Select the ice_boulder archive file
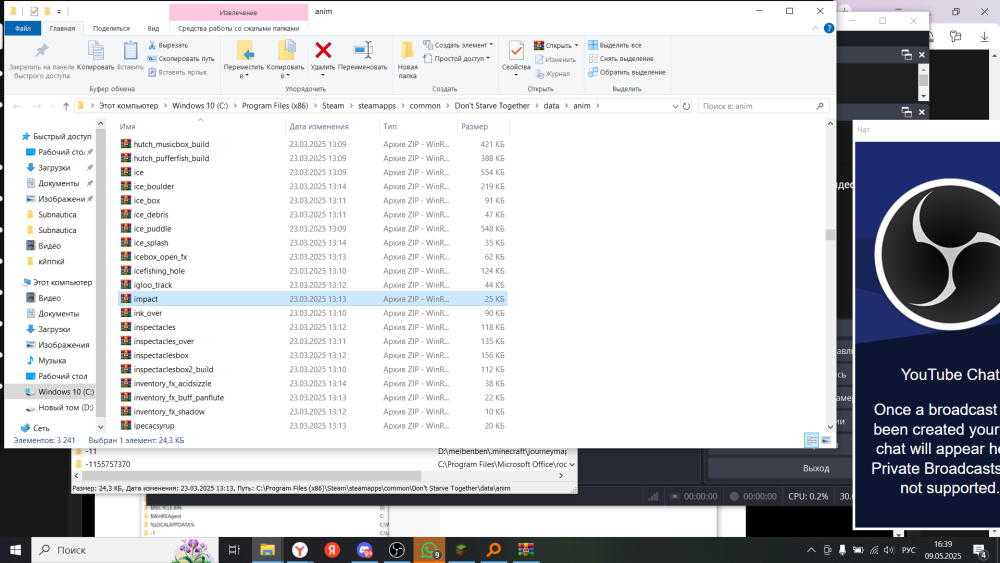This screenshot has height=563, width=1000. coord(312,186)
